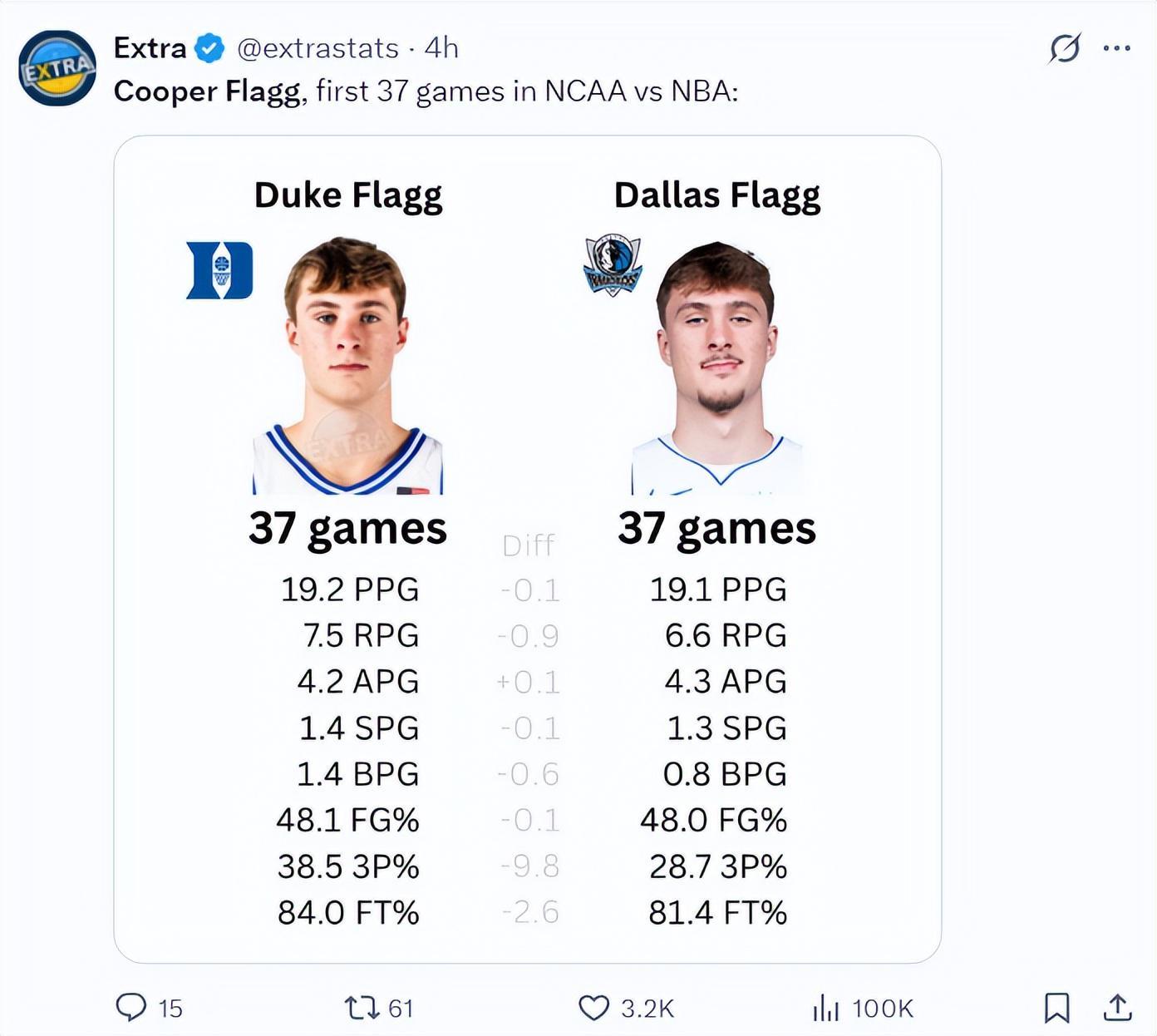Repost the tweet with the arrows icon
The image size is (1157, 1036).
pos(362,1008)
